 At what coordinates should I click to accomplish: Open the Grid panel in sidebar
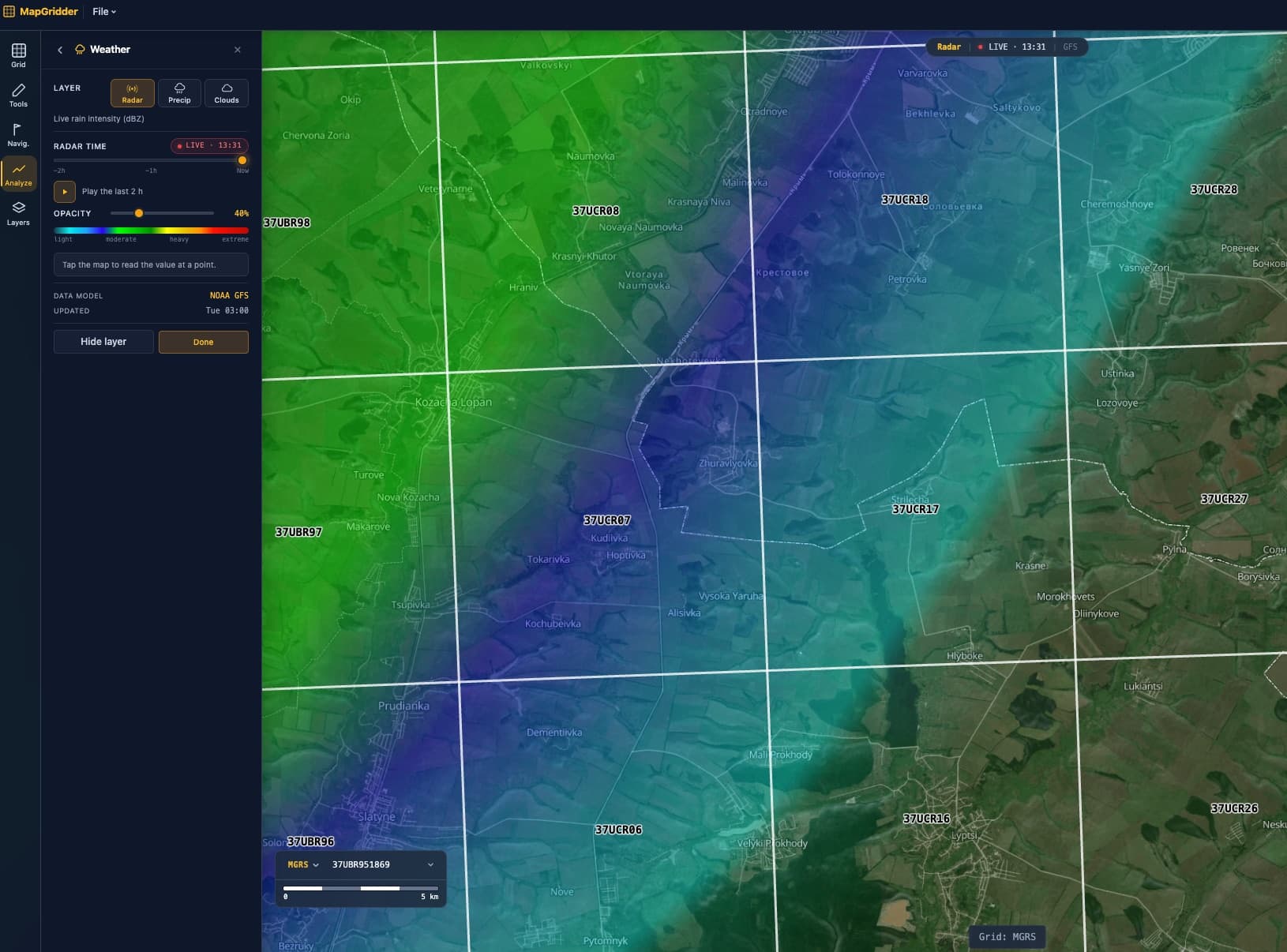click(x=18, y=55)
